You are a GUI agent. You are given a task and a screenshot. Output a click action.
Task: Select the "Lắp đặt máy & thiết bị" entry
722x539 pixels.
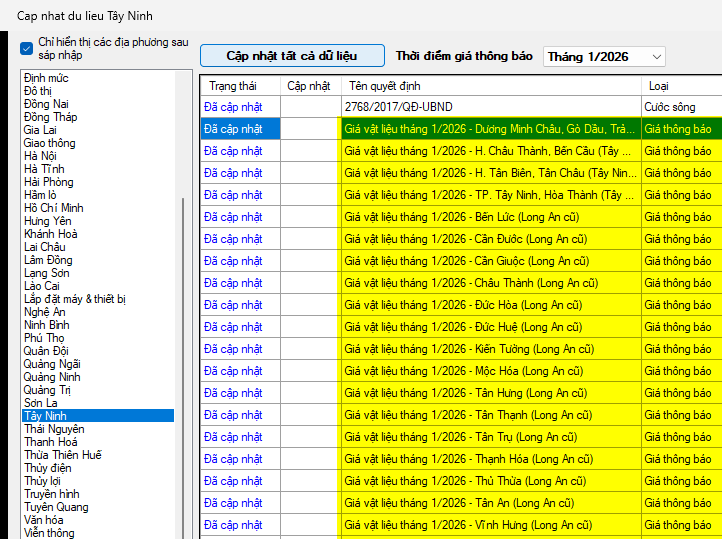pos(75,299)
